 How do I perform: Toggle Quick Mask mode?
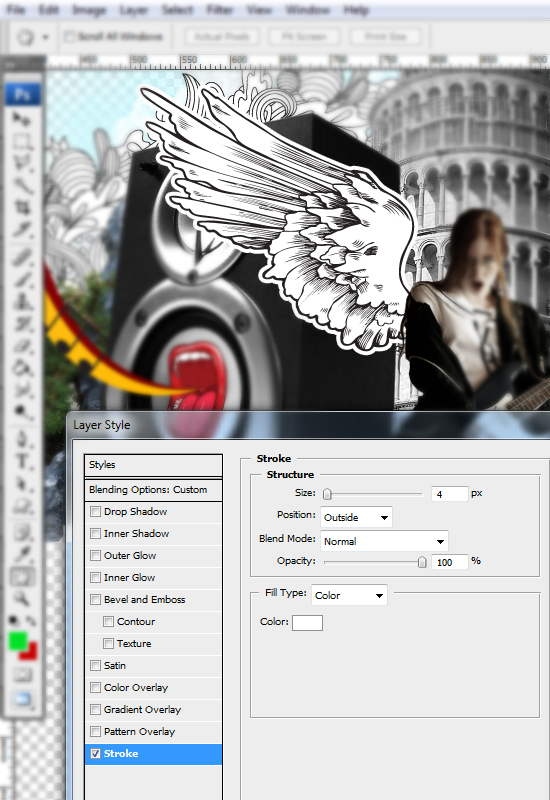pos(21,675)
